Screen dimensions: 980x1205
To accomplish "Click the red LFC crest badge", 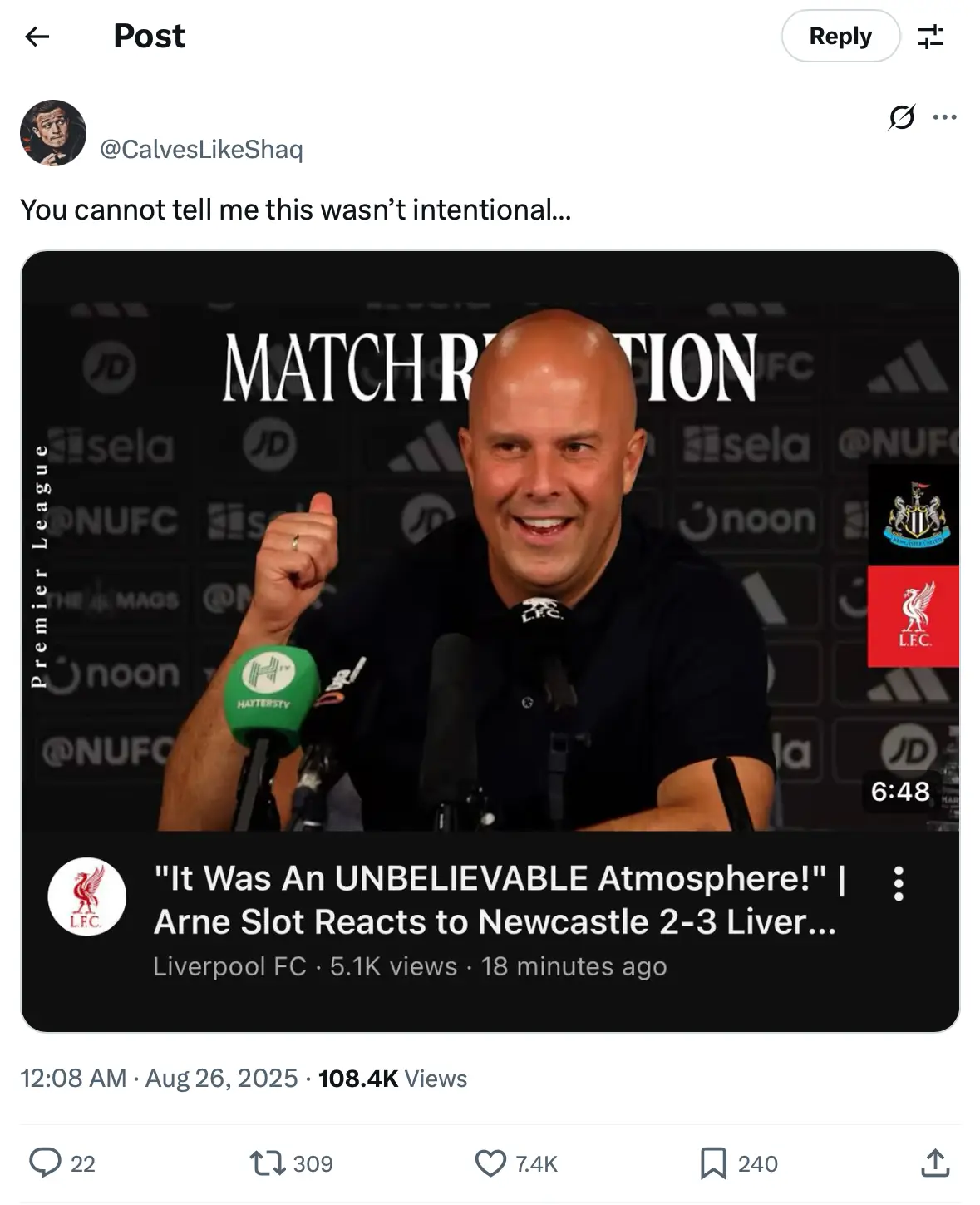I will click(914, 616).
